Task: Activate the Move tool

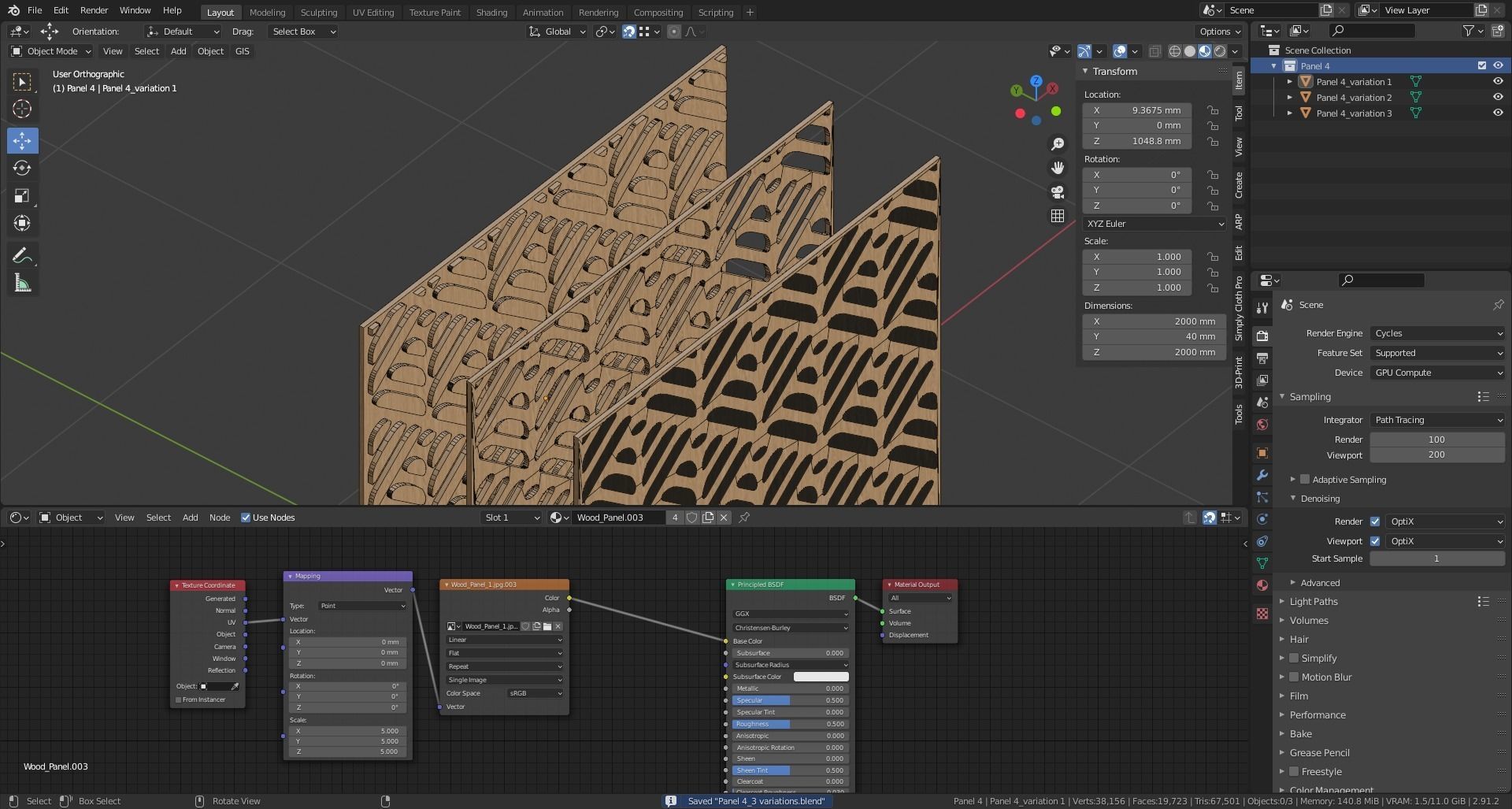Action: coord(22,141)
